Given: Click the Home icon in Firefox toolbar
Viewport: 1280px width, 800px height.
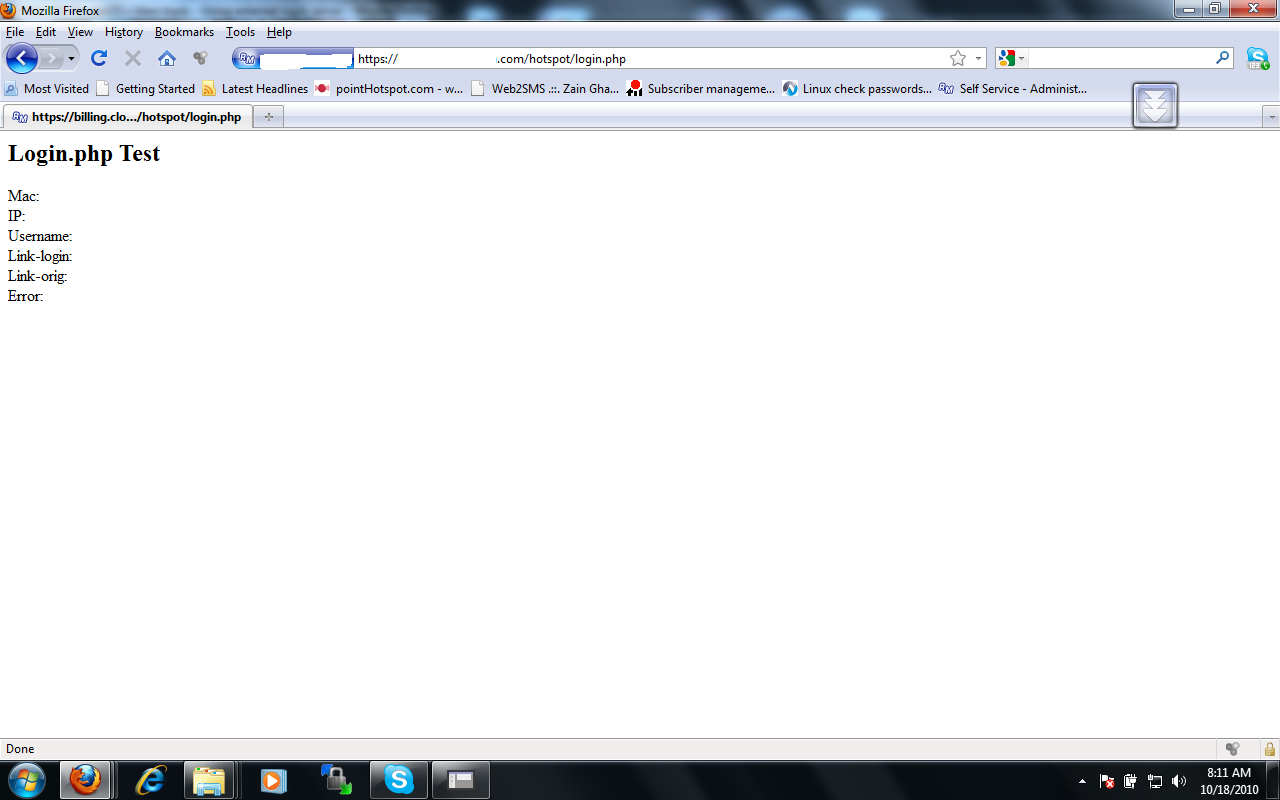Looking at the screenshot, I should coord(166,58).
